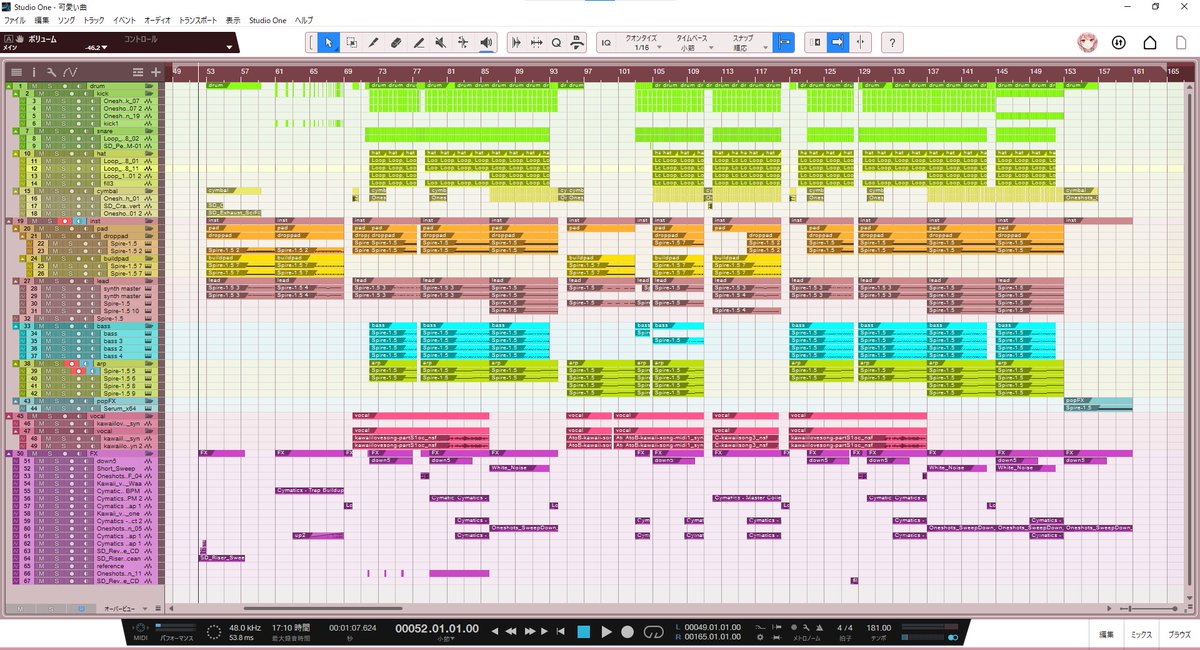Collapse the drum folder track

point(9,87)
